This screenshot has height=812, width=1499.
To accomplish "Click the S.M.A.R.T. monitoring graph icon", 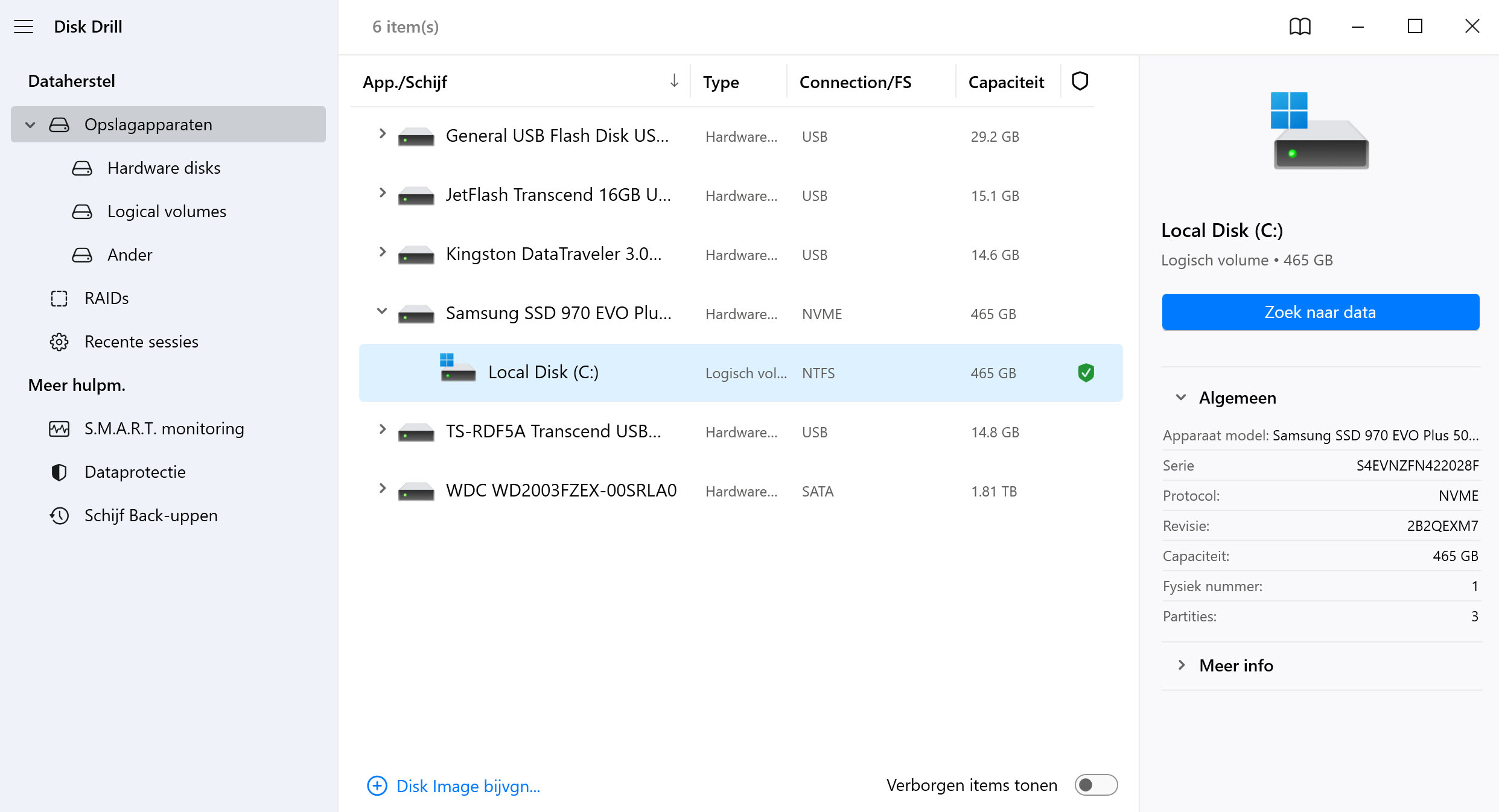I will [x=59, y=428].
